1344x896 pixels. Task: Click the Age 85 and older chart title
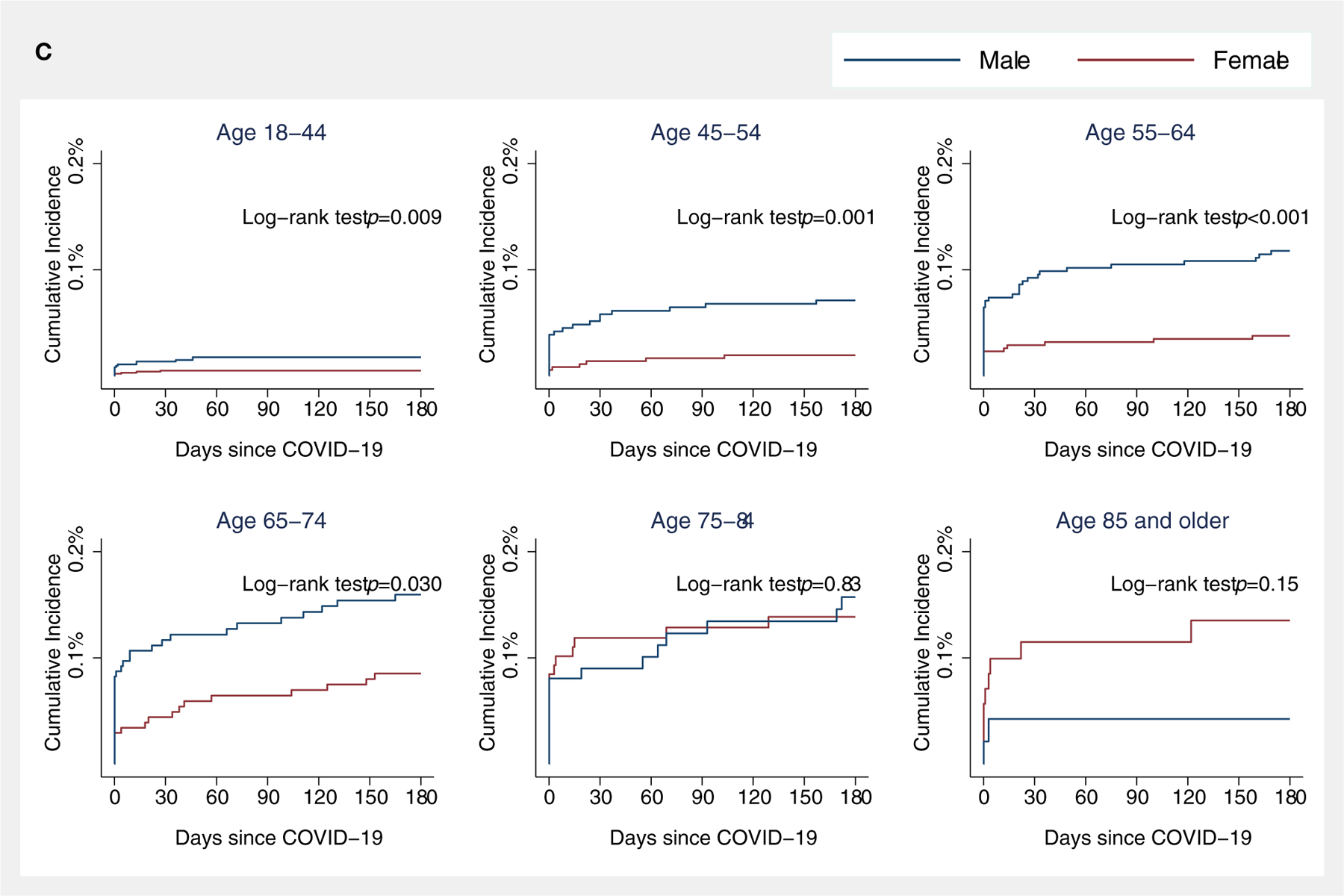[1142, 520]
